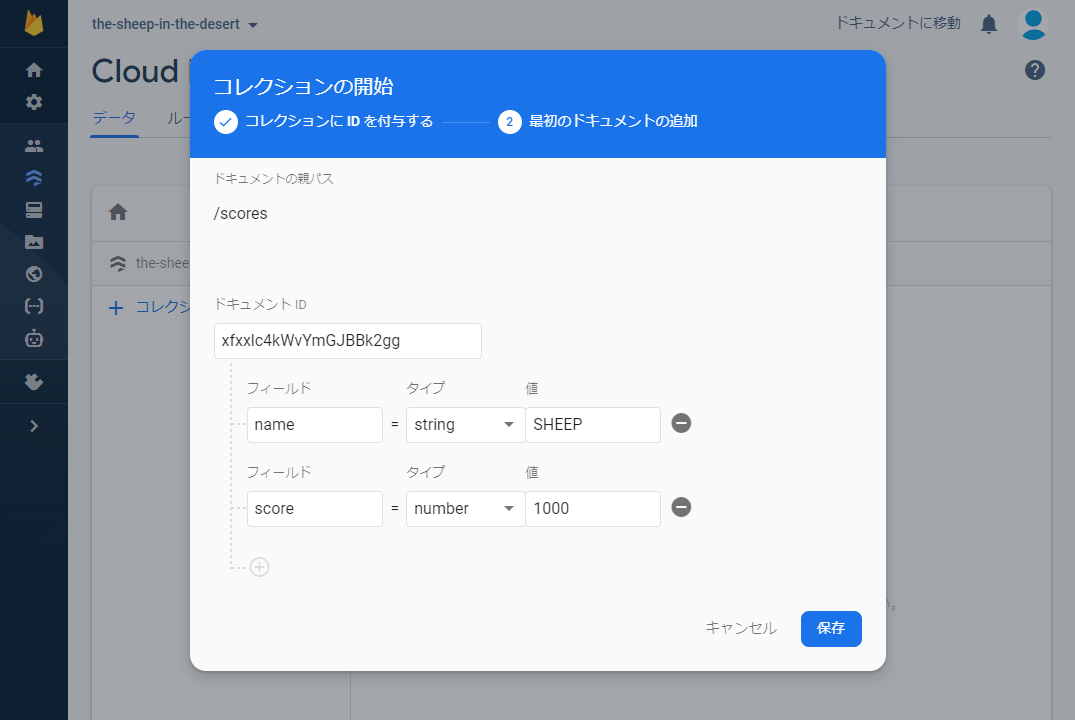The image size is (1075, 720).
Task: Click the ドキュメント ID label
Action: tap(261, 304)
